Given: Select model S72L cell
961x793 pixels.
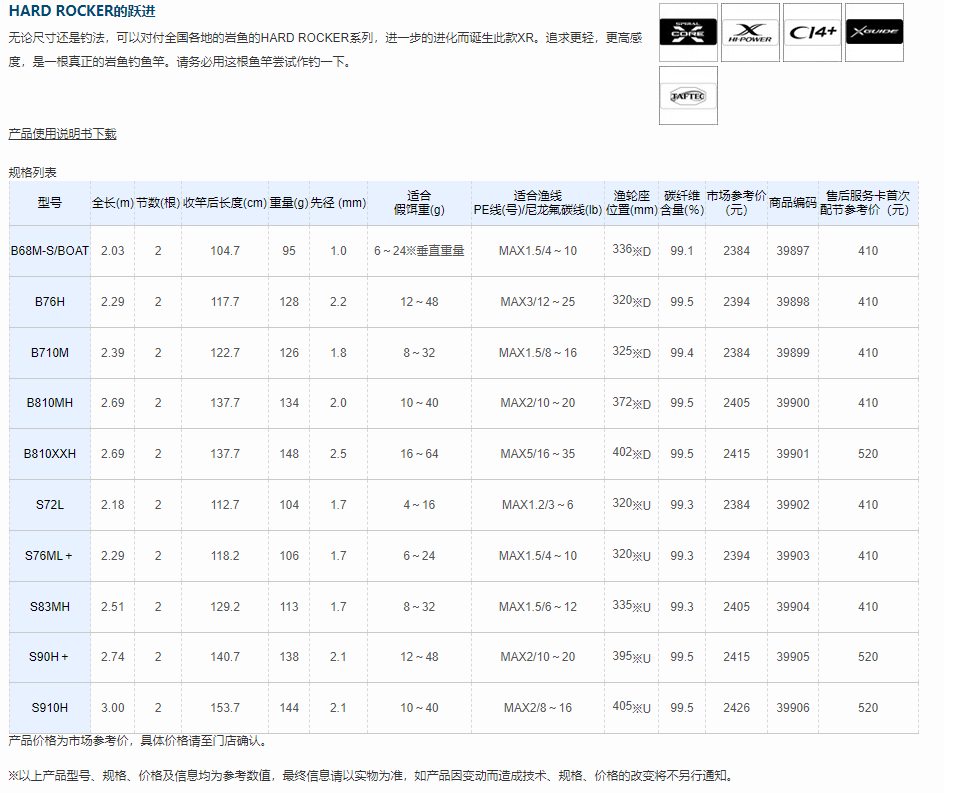Looking at the screenshot, I should (x=50, y=504).
